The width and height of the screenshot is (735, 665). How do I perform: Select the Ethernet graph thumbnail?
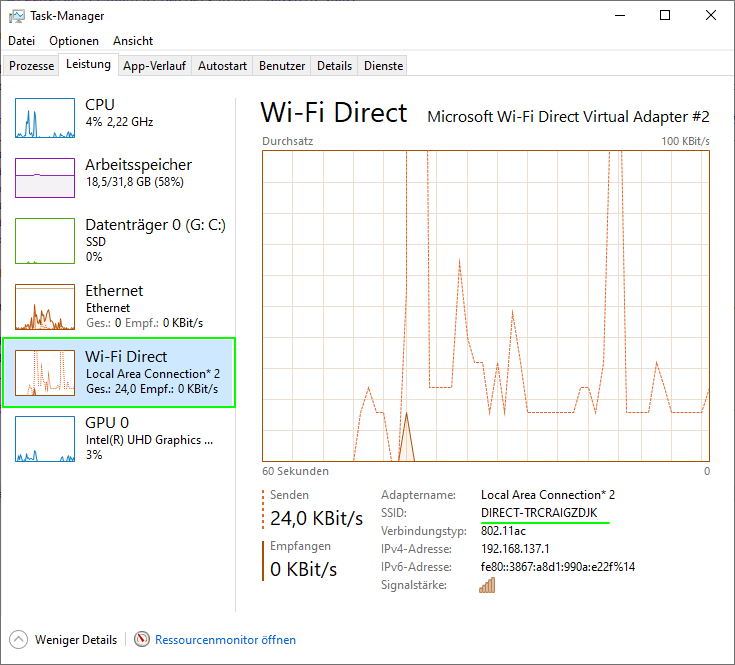[45, 307]
